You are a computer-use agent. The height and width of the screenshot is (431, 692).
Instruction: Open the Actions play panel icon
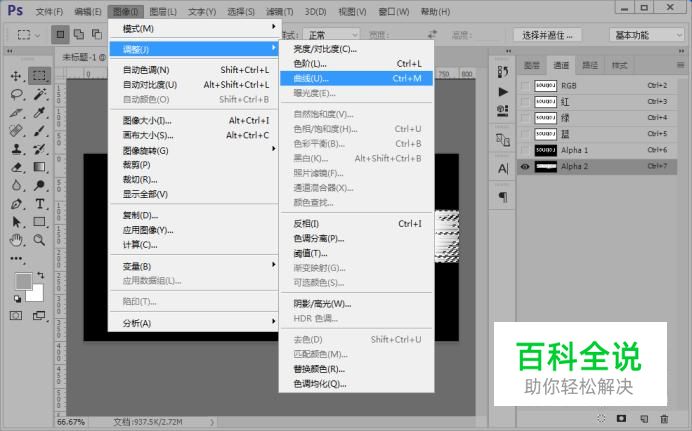(503, 92)
